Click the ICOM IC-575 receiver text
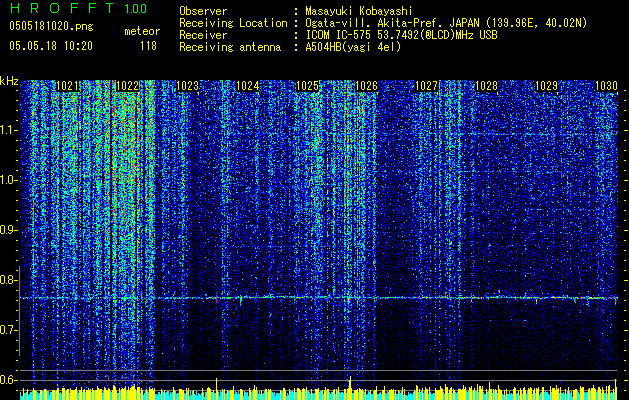This screenshot has width=629, height=400. 401,35
